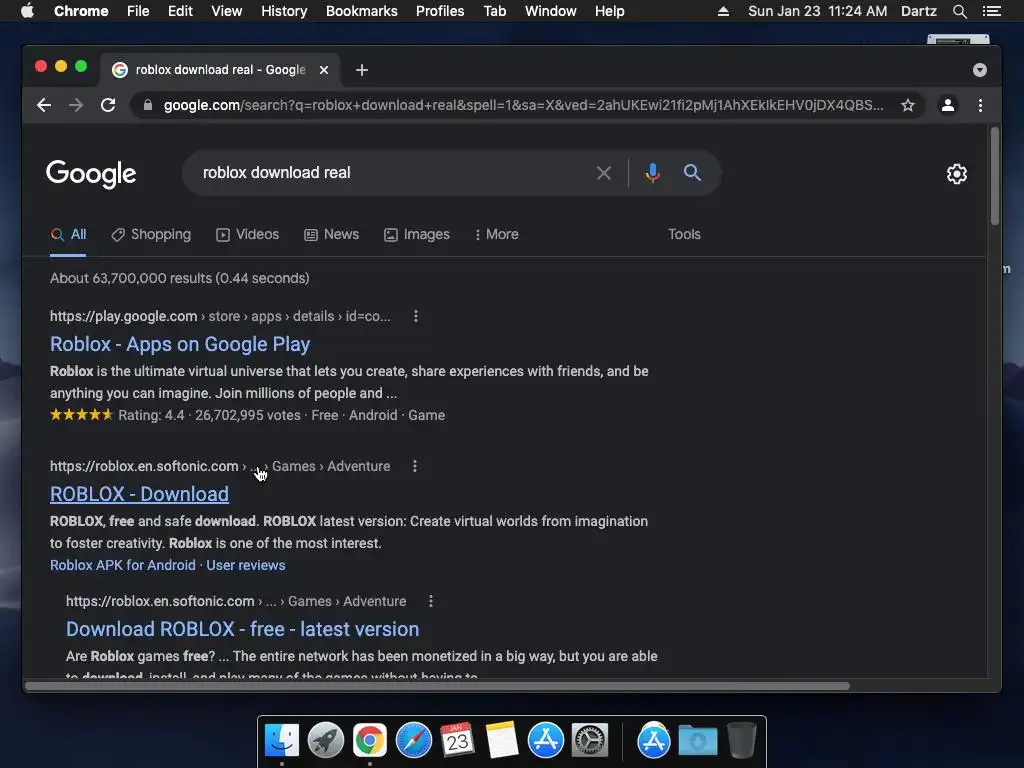
Task: Click the address bar URL
Action: pos(523,105)
